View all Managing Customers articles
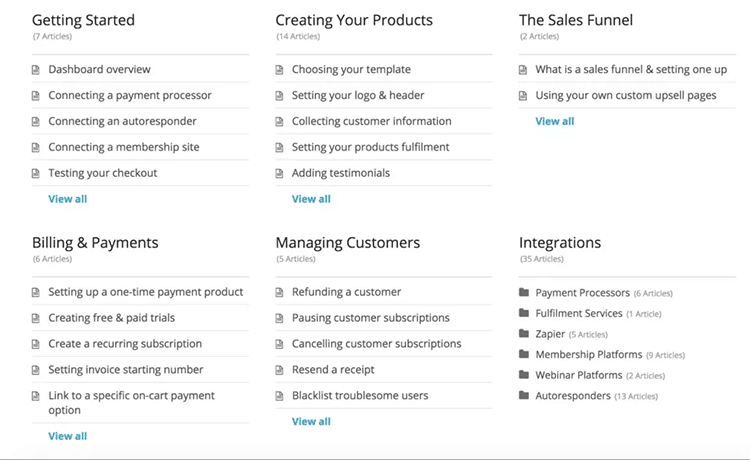 pyautogui.click(x=311, y=422)
